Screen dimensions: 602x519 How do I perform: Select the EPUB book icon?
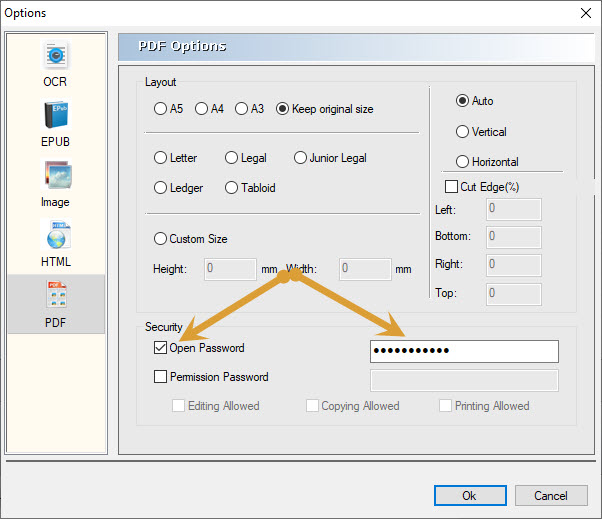coord(56,114)
